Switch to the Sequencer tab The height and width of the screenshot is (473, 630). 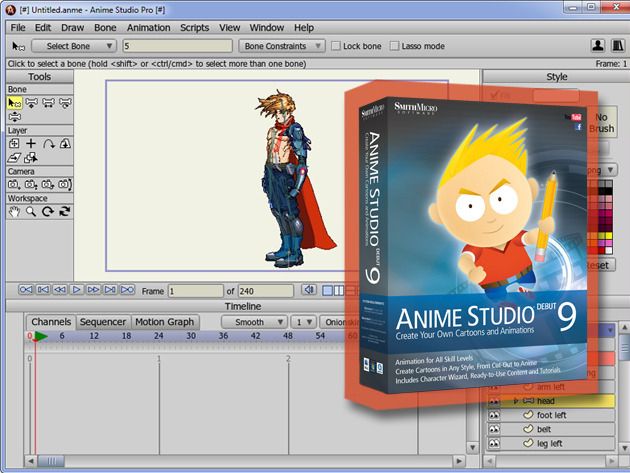point(103,322)
